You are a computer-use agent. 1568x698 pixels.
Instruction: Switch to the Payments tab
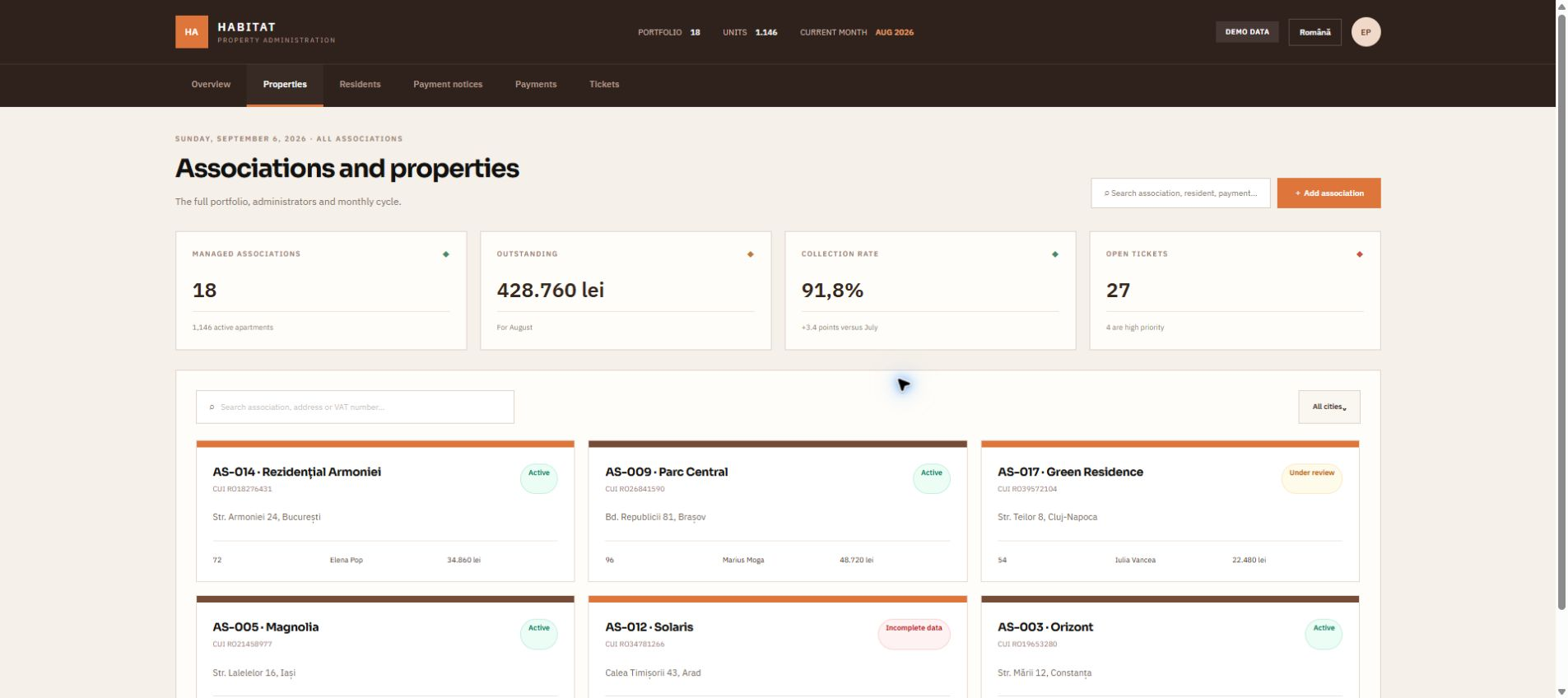point(536,85)
